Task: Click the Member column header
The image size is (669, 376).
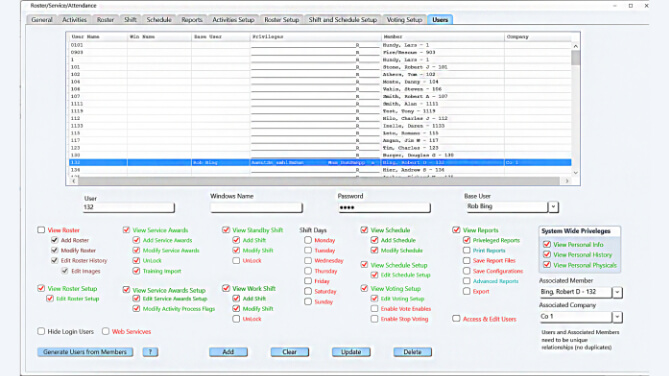Action: [442, 37]
